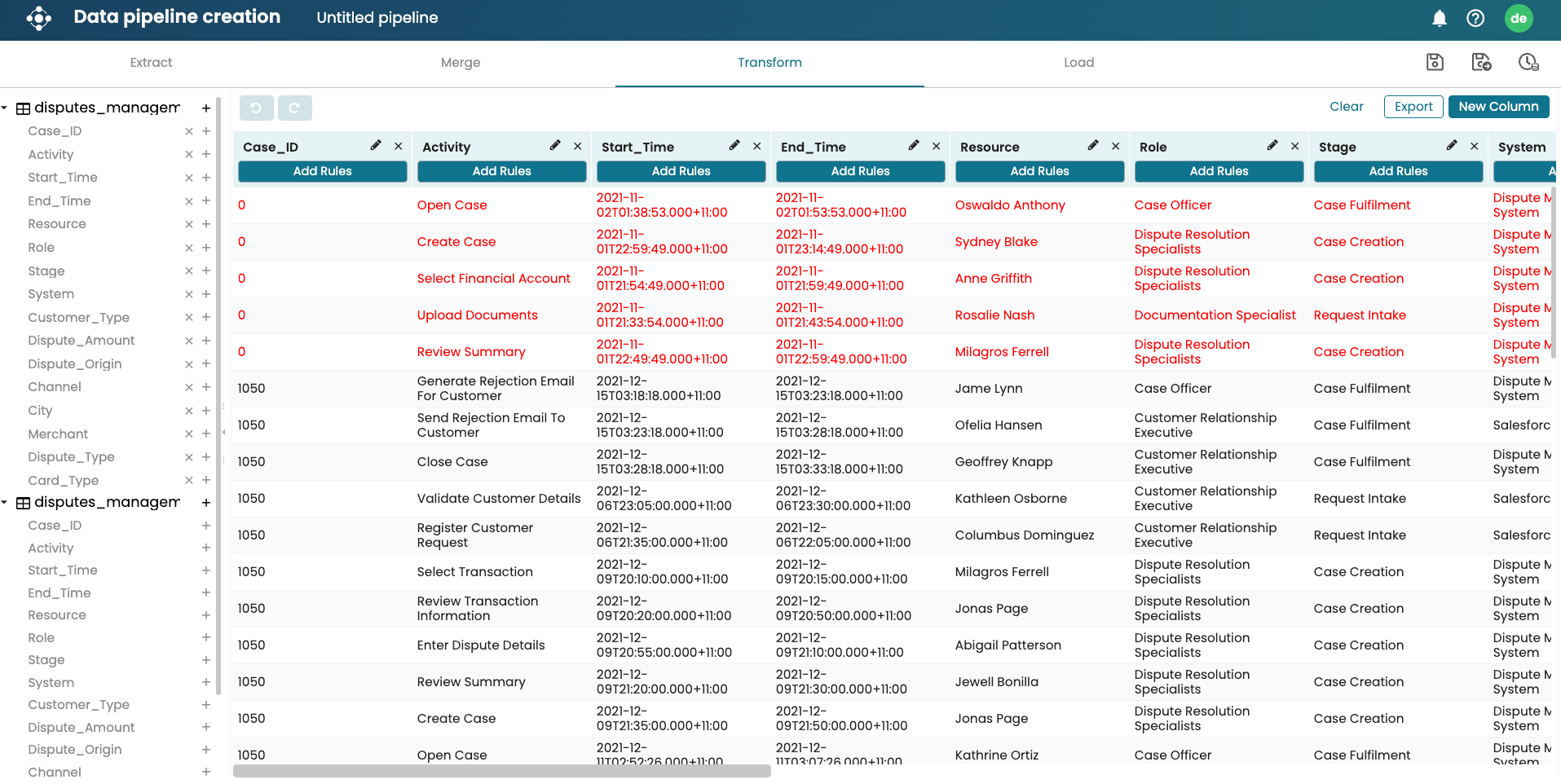Open the Merge tab
Screen dimensions: 1561x784
click(x=461, y=63)
